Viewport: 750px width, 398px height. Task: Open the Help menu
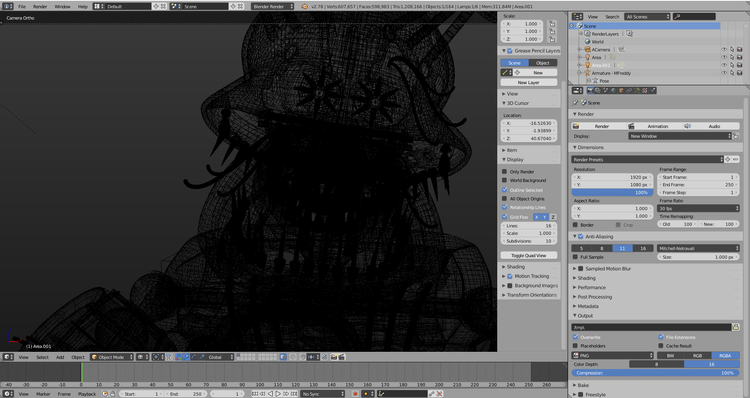click(83, 6)
